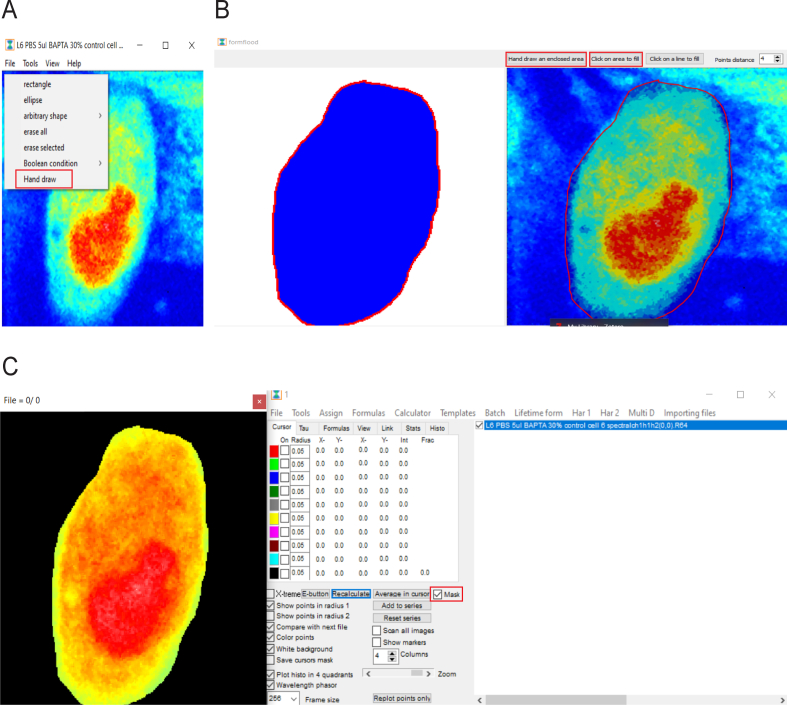Click the hourglass app icon of the formflood window
Viewport: 787px width, 705px height.
[222, 42]
